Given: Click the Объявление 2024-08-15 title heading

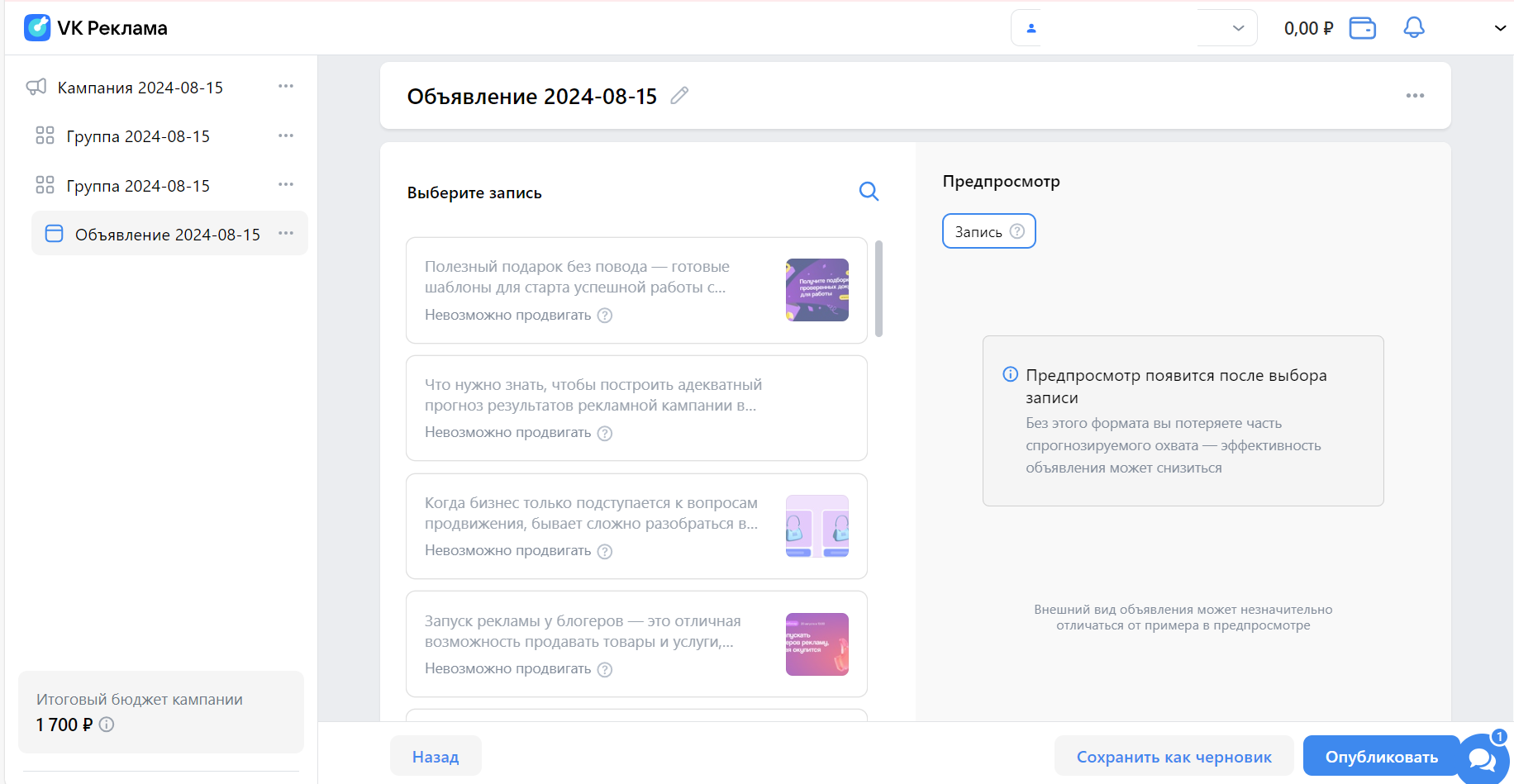Looking at the screenshot, I should click(x=532, y=97).
